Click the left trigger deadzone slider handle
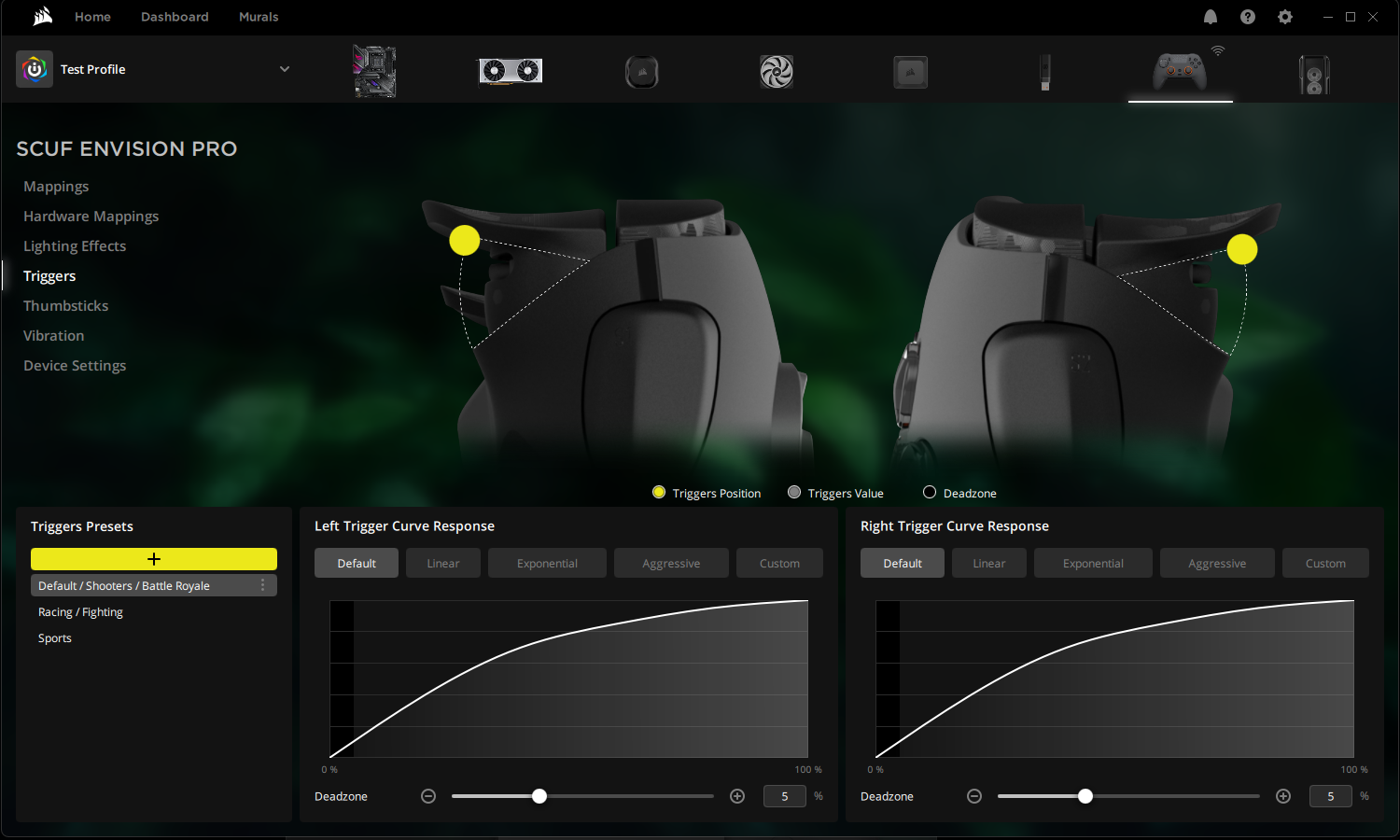Image resolution: width=1400 pixels, height=840 pixels. pyautogui.click(x=539, y=796)
